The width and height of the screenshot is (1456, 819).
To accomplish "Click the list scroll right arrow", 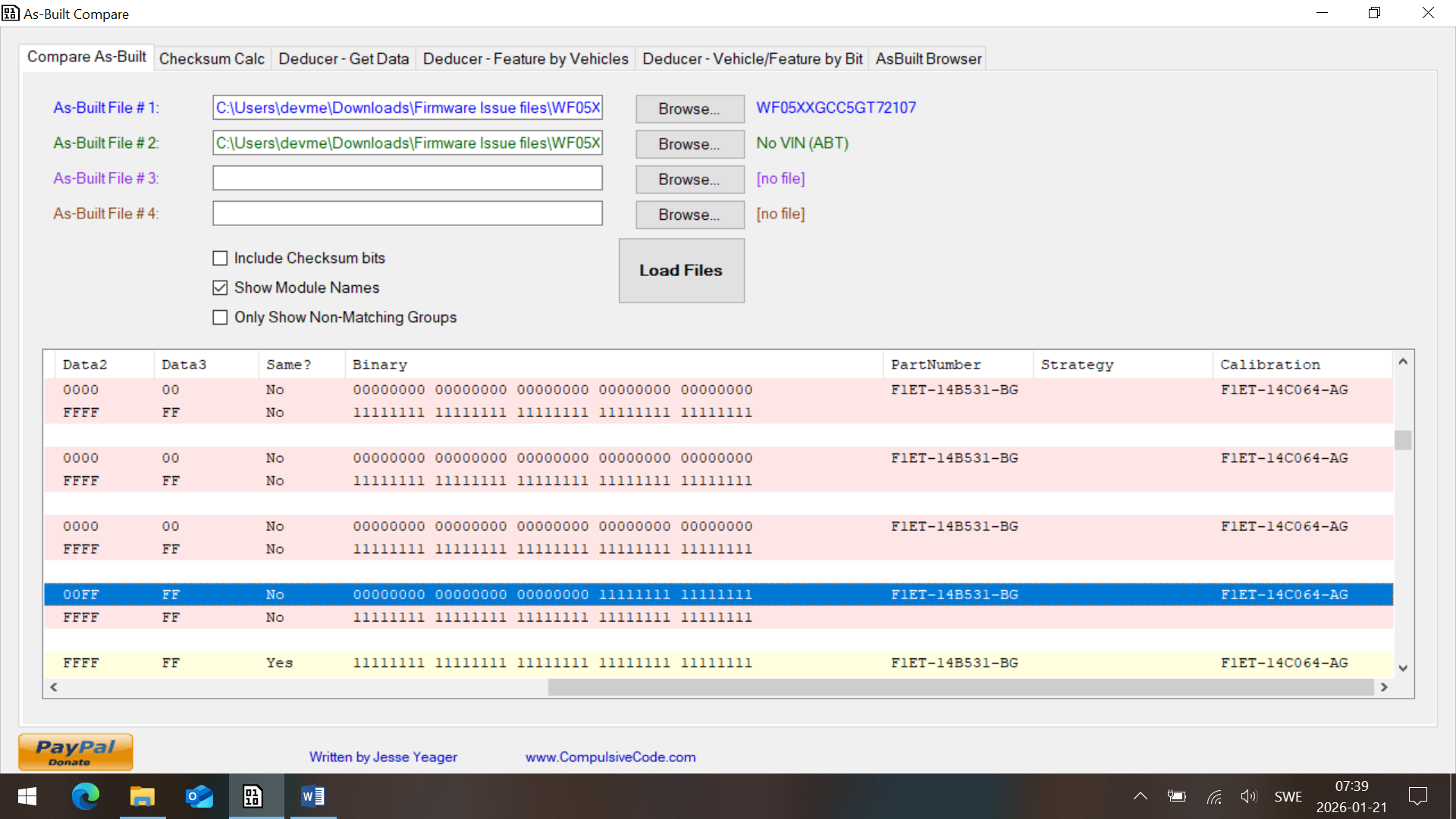I will [1384, 687].
